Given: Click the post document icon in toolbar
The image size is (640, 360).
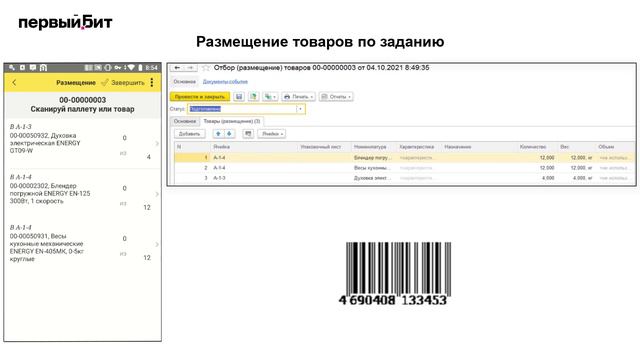Looking at the screenshot, I should (x=253, y=97).
